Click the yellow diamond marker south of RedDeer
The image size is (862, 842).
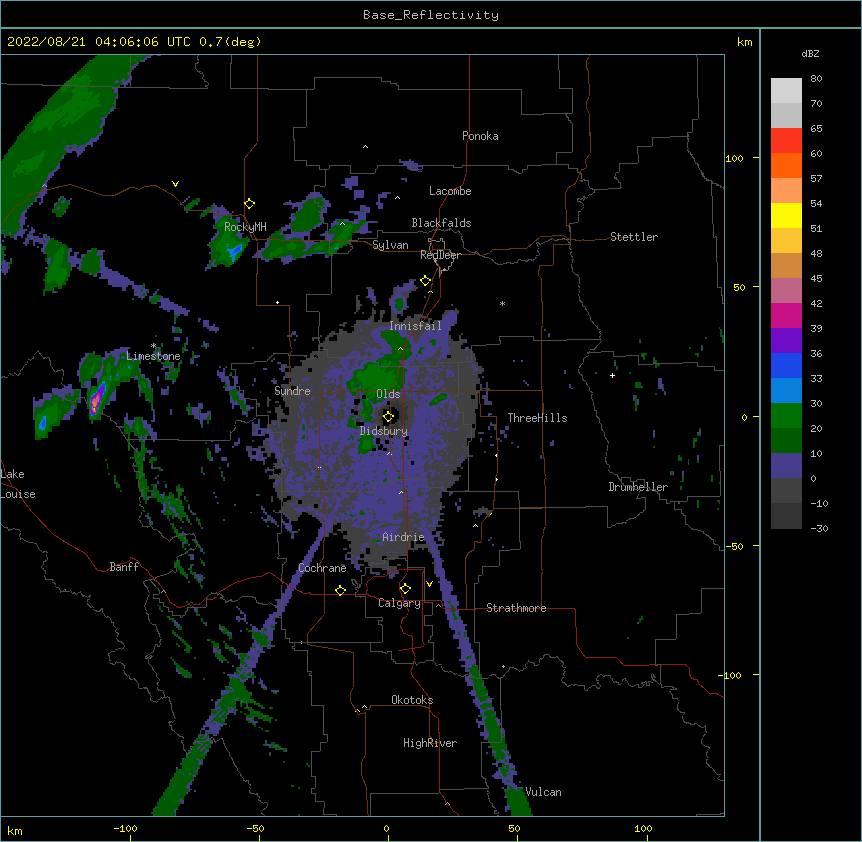[x=425, y=281]
